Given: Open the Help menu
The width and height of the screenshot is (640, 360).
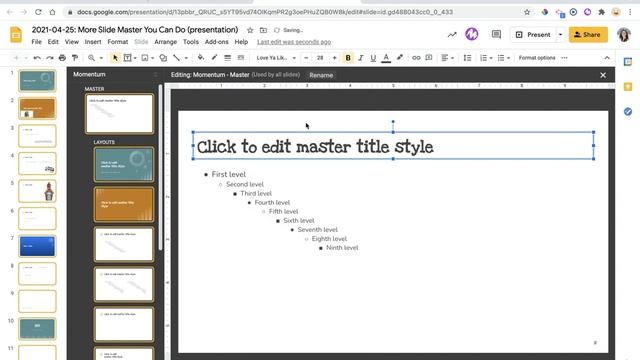Looking at the screenshot, I should 241,42.
